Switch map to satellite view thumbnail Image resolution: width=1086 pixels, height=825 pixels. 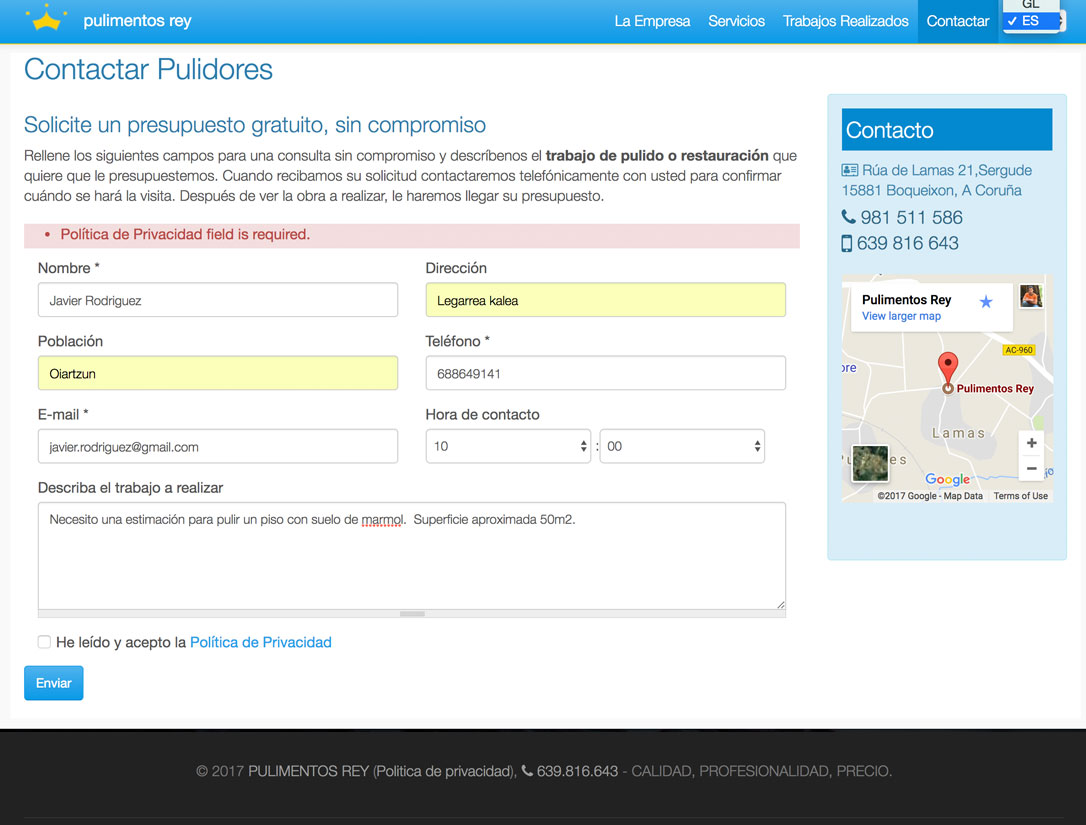[x=869, y=464]
